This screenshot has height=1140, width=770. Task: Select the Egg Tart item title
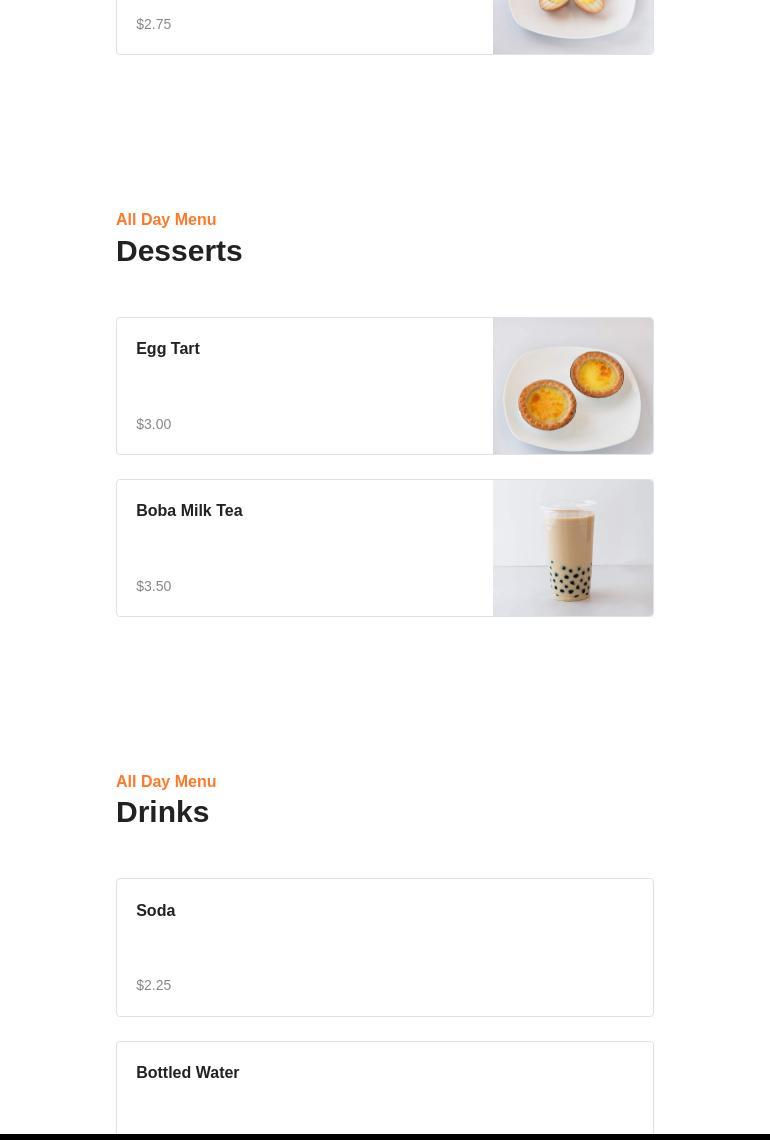coord(168,349)
